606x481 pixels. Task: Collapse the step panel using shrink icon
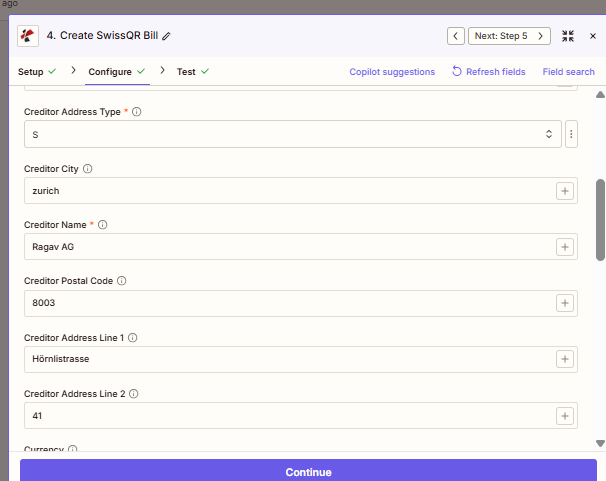568,36
